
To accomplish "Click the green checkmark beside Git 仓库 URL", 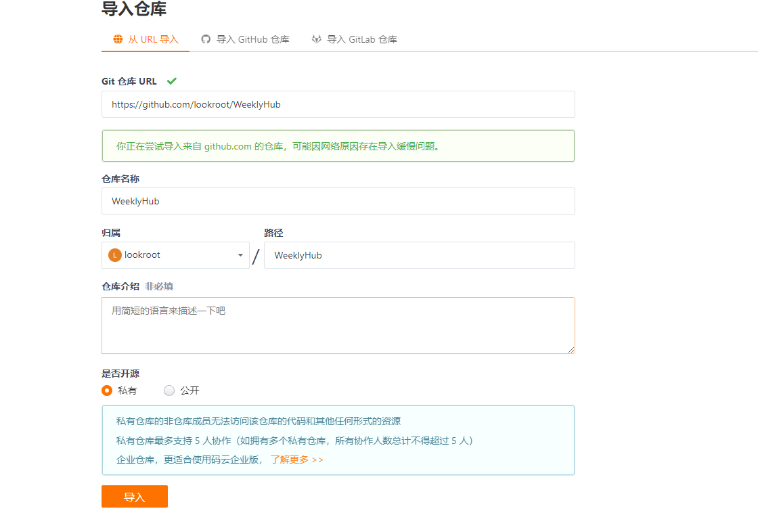I will point(172,81).
